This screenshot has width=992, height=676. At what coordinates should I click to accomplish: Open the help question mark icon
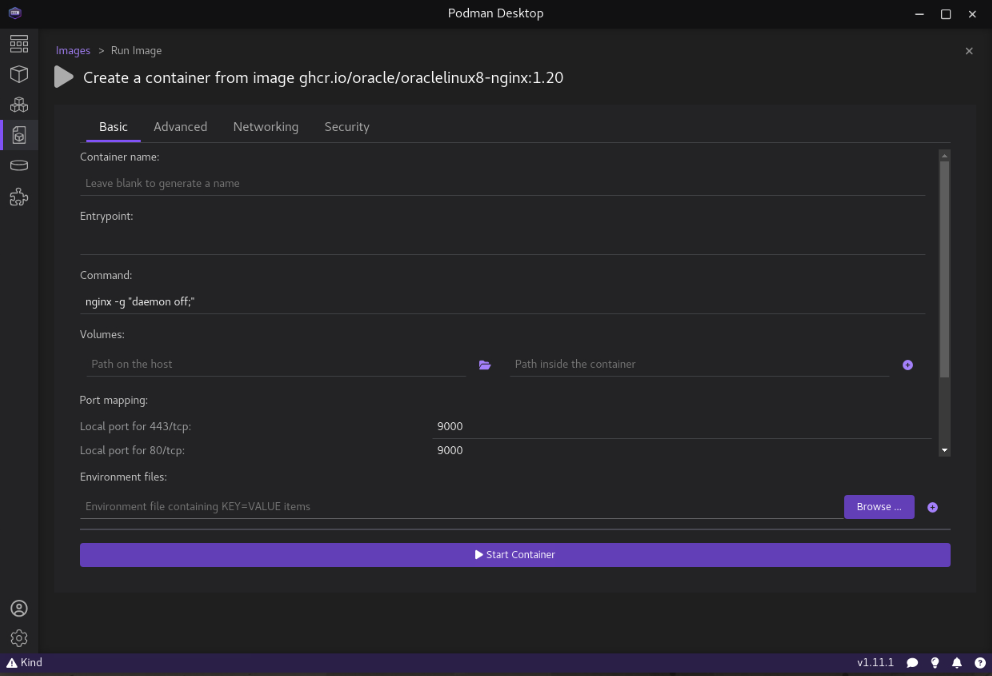point(979,663)
